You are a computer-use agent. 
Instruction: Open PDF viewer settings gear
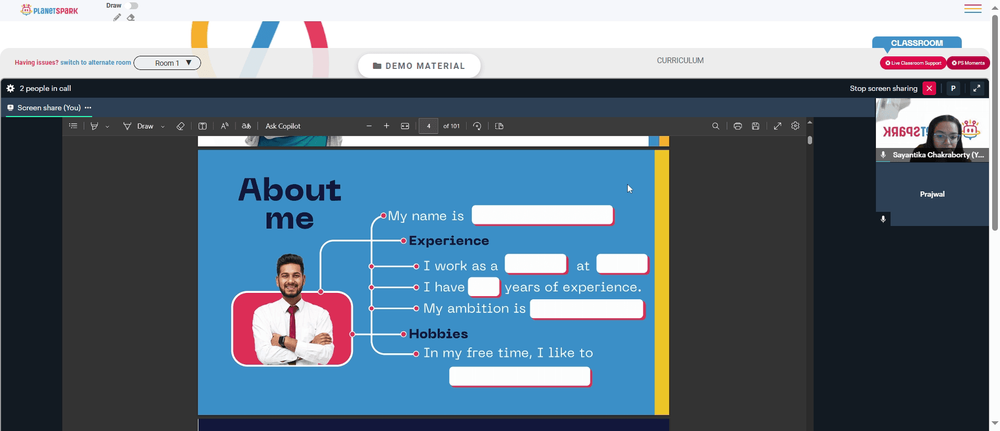(795, 126)
